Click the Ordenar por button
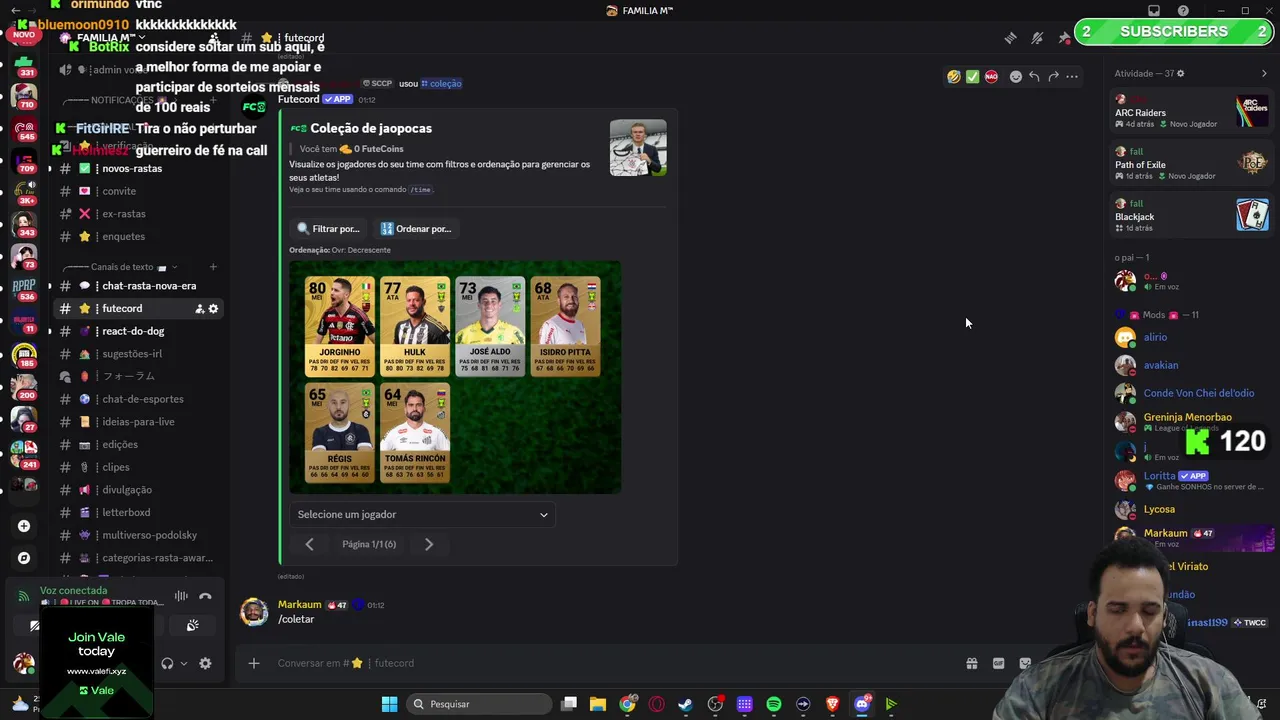This screenshot has width=1280, height=720. click(416, 229)
